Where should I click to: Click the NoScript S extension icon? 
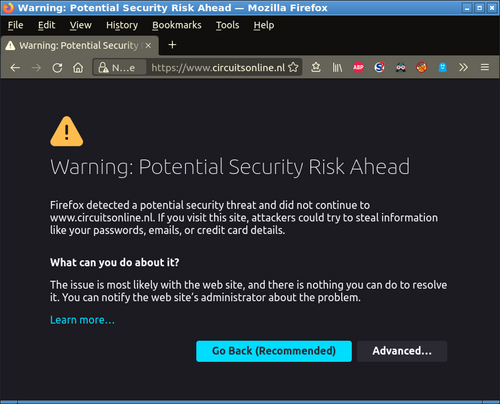pyautogui.click(x=379, y=68)
